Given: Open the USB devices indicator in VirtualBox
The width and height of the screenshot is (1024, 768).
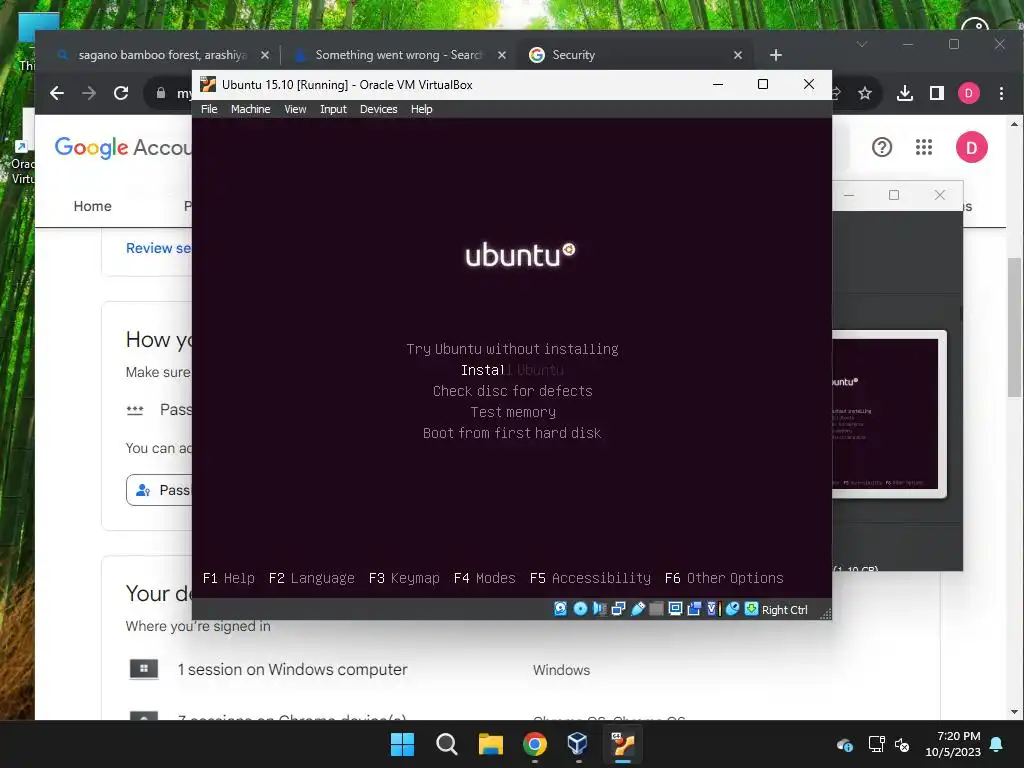Looking at the screenshot, I should click(637, 609).
